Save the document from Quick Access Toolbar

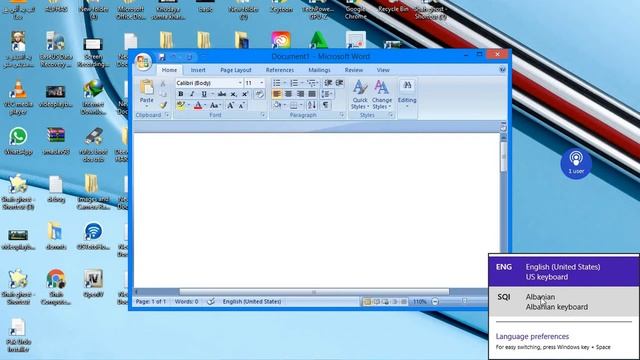click(x=162, y=57)
